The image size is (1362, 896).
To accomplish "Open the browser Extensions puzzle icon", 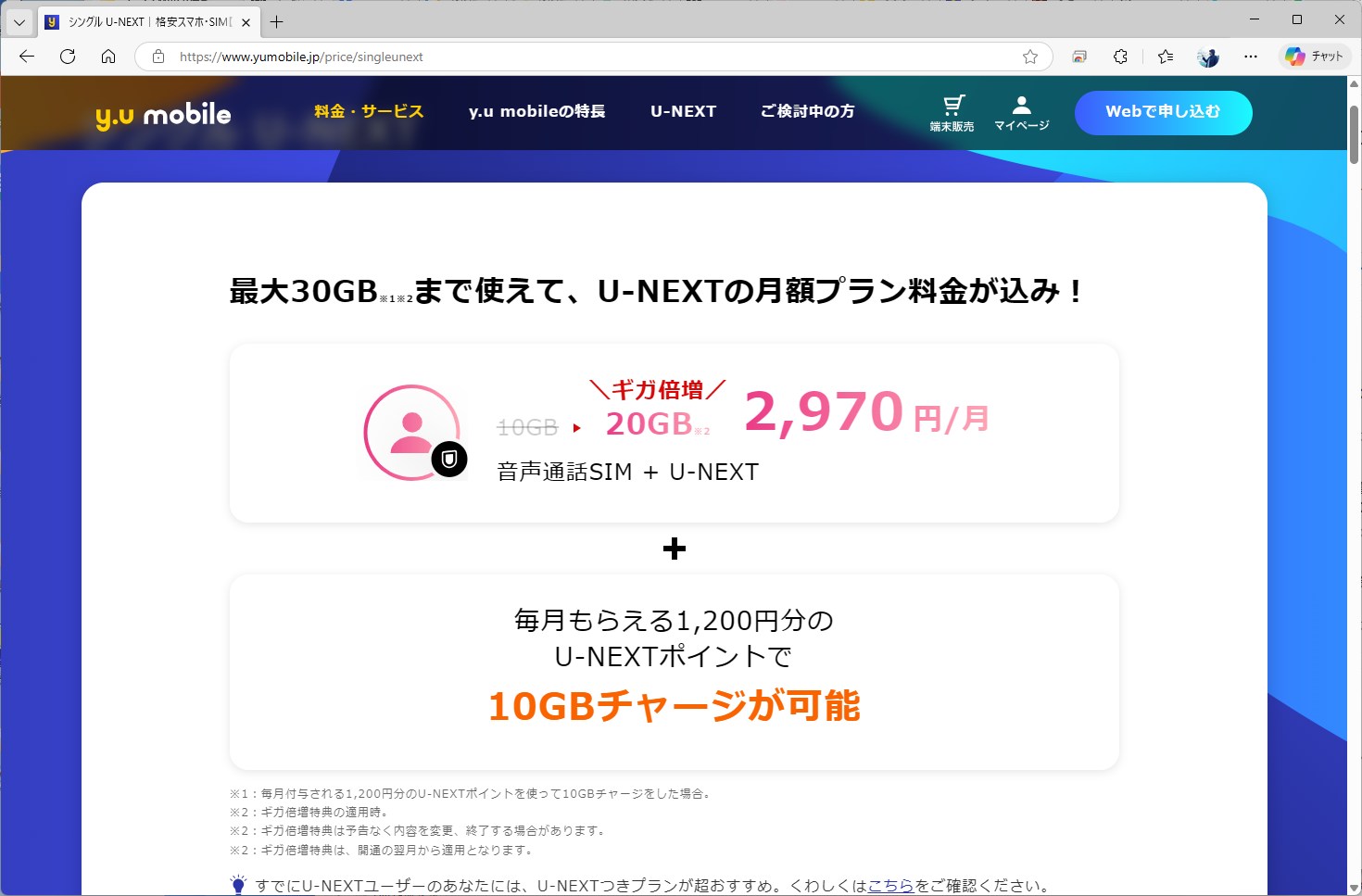I will tap(1120, 57).
